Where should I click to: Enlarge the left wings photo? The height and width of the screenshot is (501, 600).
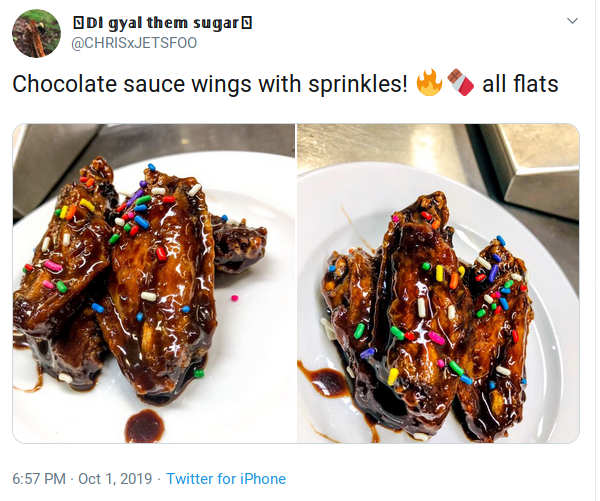point(153,283)
